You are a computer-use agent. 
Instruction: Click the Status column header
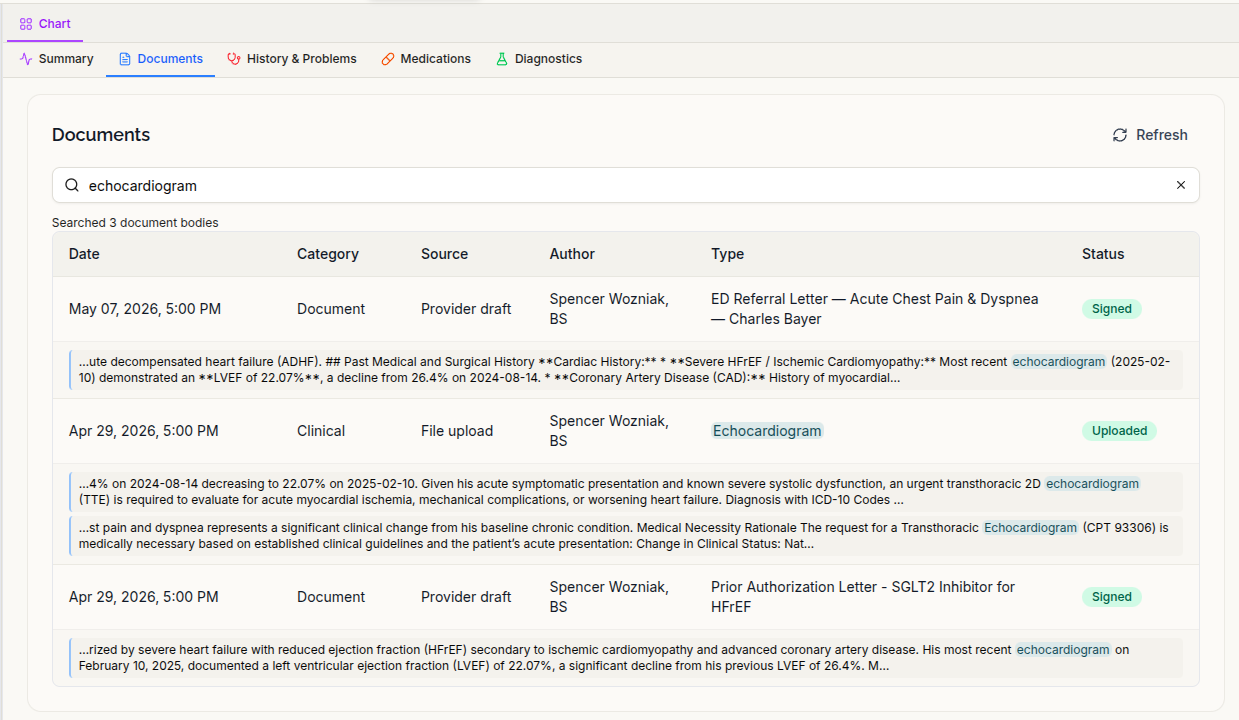pos(1103,254)
